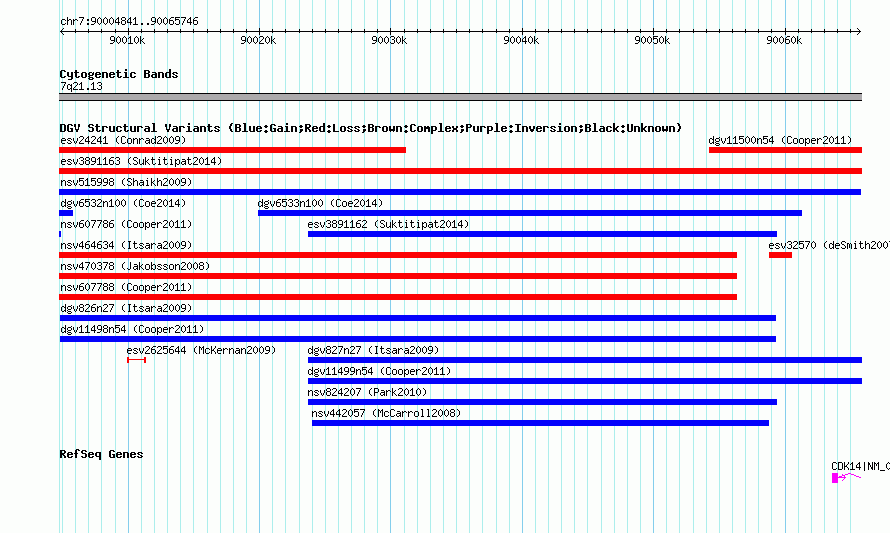Image resolution: width=890 pixels, height=533 pixels.
Task: Click the dgv827n27 (Itsara2009) gain bar
Action: [x=585, y=360]
